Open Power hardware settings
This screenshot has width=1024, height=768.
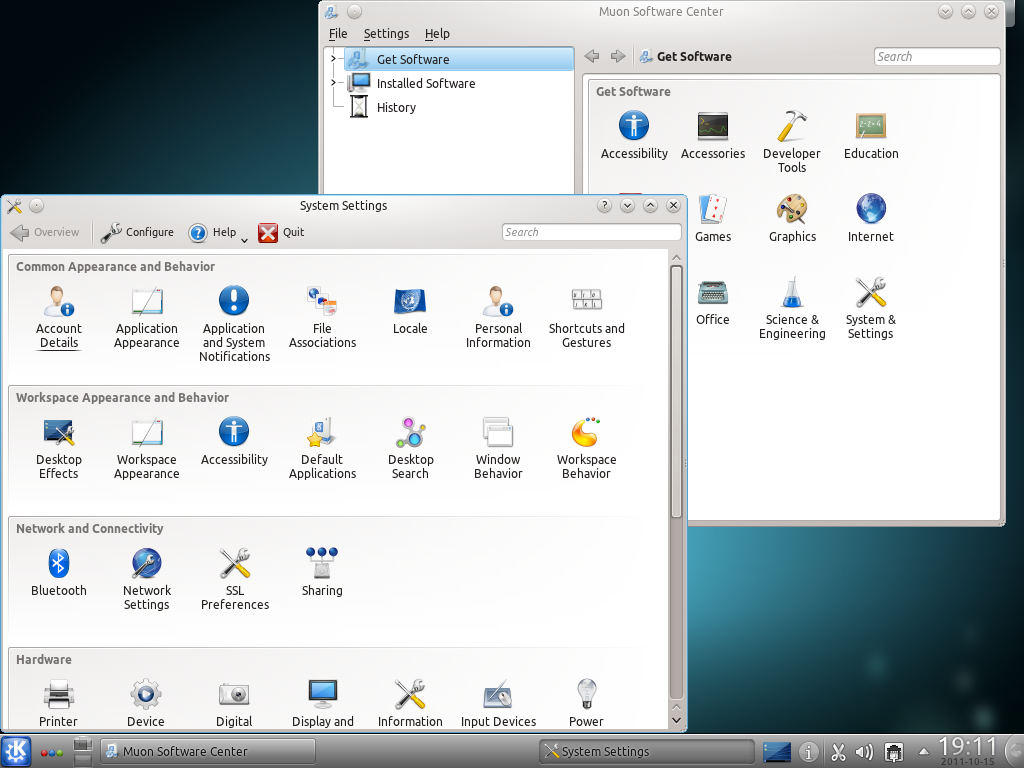coord(586,703)
